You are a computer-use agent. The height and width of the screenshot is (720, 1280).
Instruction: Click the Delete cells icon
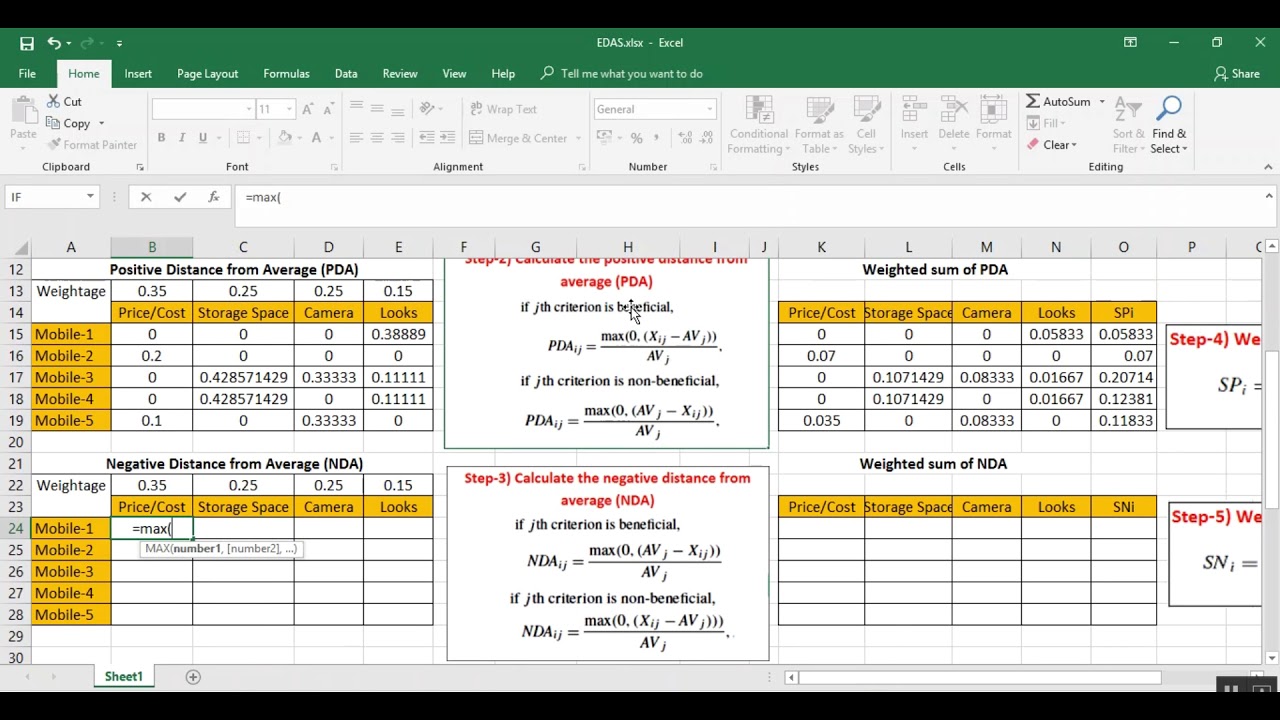tap(953, 110)
